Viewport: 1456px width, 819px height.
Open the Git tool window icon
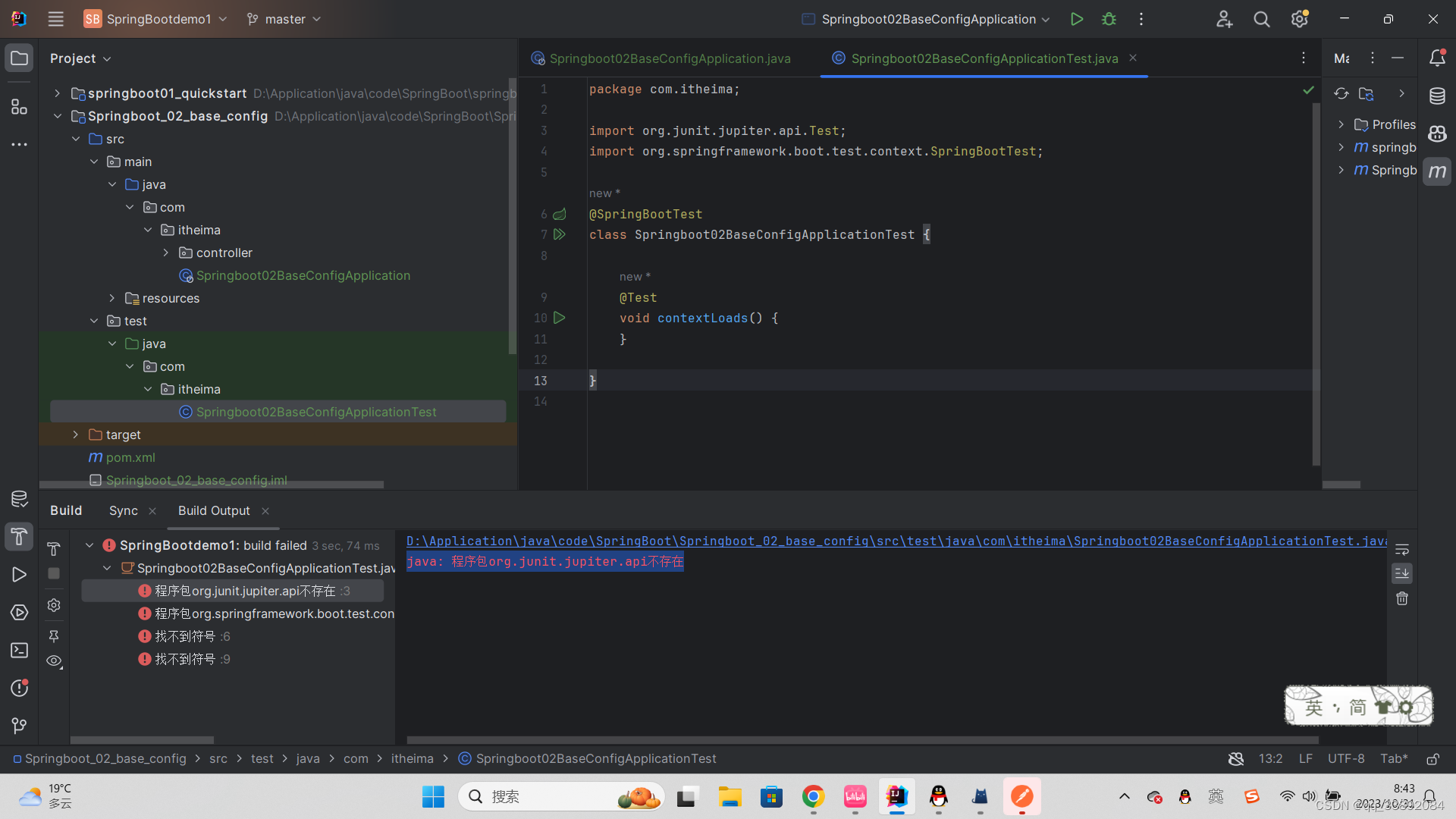[x=19, y=726]
